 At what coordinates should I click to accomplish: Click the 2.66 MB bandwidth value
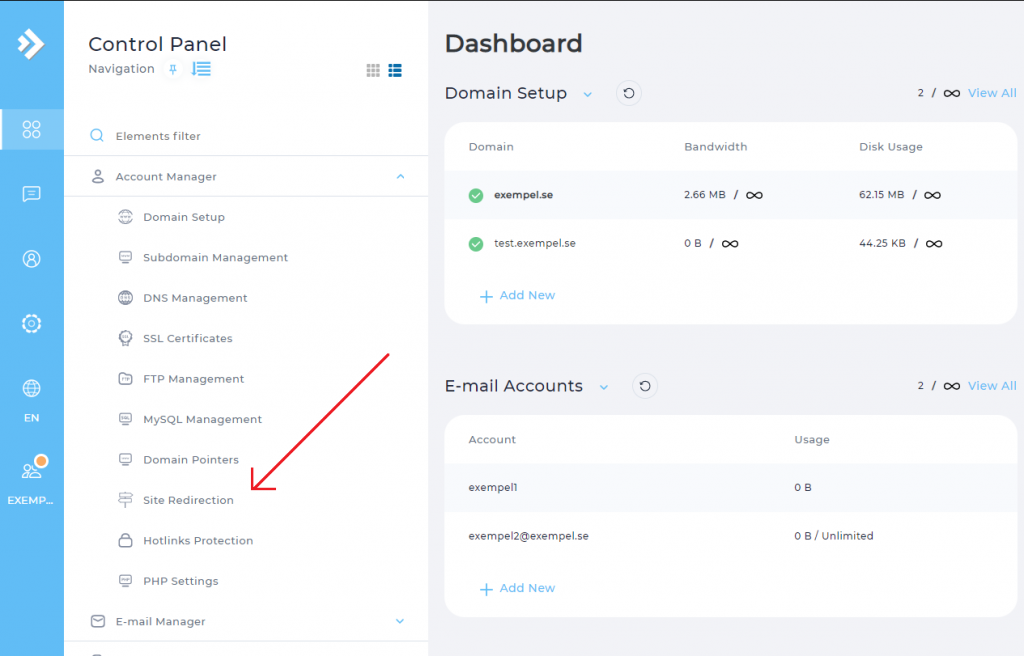(705, 195)
